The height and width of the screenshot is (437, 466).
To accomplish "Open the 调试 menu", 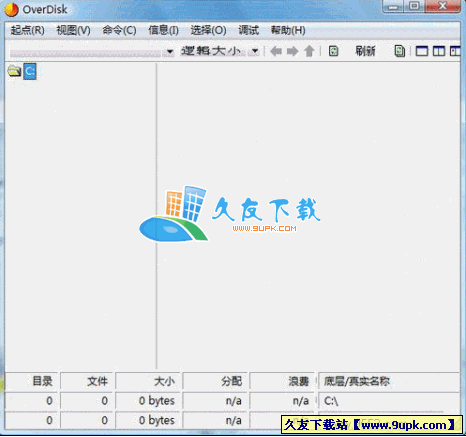I will [x=248, y=30].
